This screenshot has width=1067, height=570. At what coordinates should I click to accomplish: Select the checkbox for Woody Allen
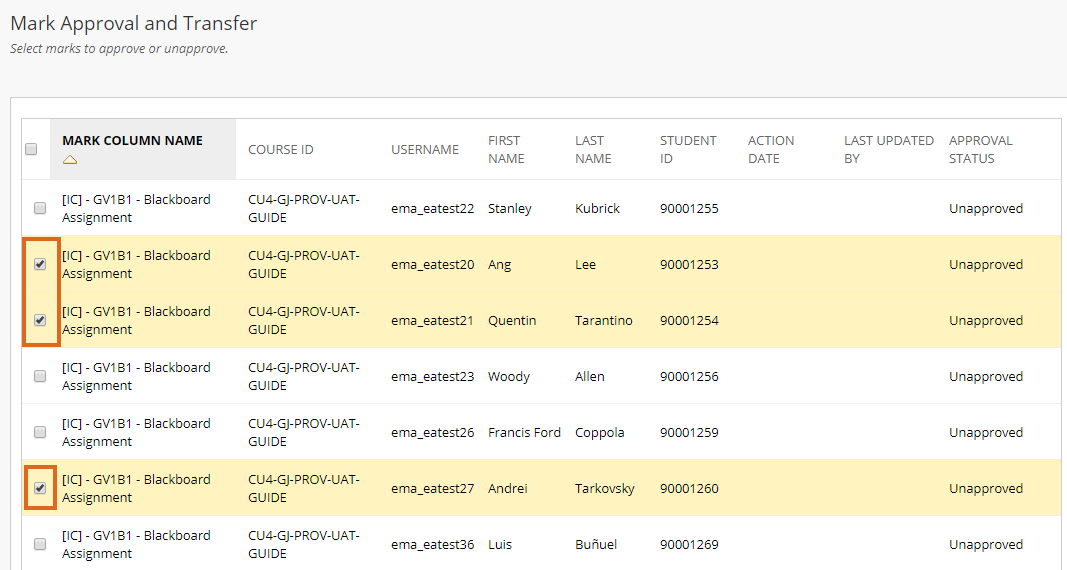tap(40, 376)
